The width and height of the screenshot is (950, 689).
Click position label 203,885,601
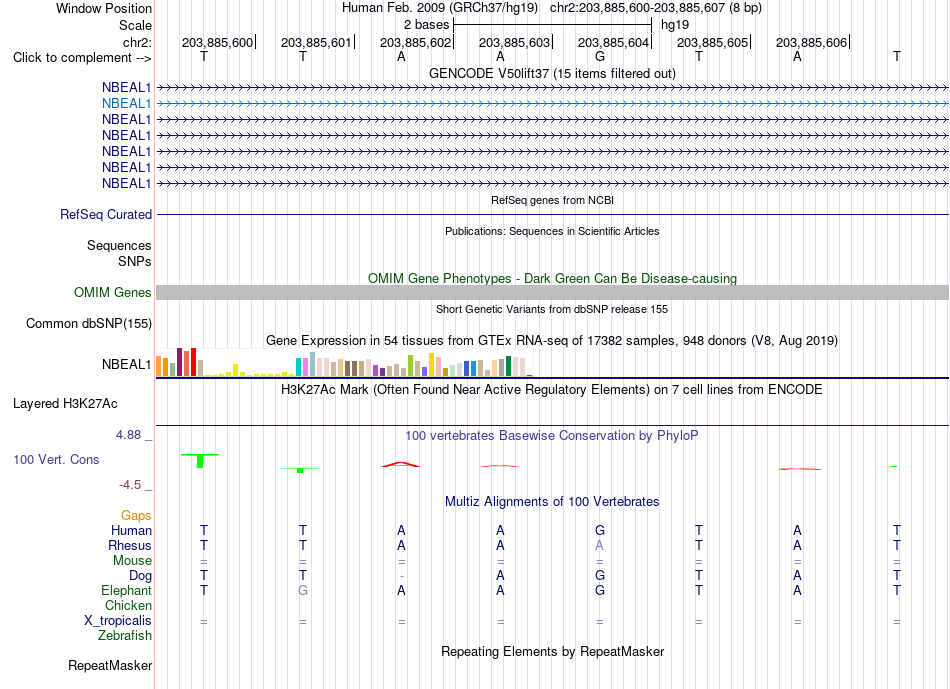[x=316, y=42]
